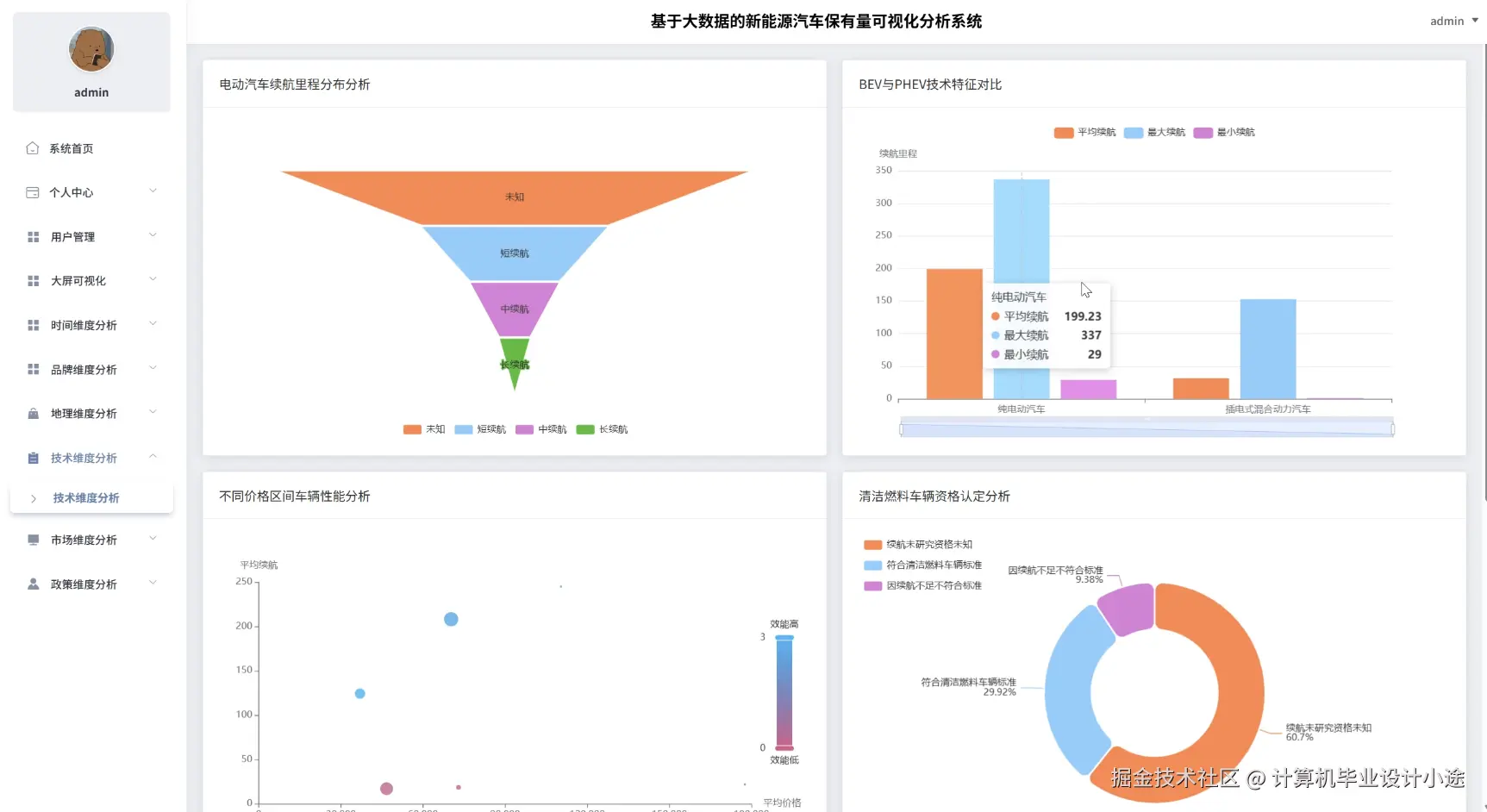Select the 大屏可视化 icon
Image resolution: width=1487 pixels, height=812 pixels.
point(32,280)
